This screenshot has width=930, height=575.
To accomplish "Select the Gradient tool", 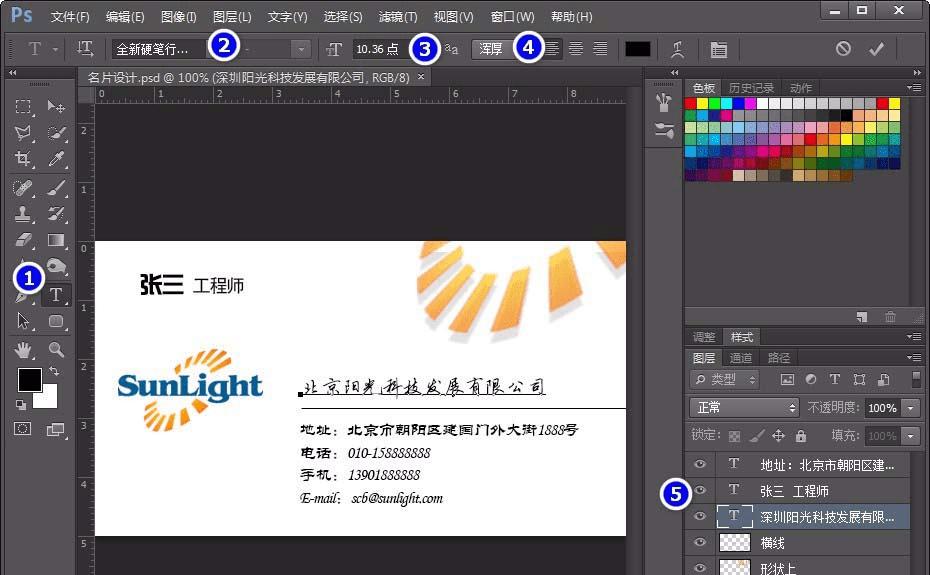I will point(56,239).
